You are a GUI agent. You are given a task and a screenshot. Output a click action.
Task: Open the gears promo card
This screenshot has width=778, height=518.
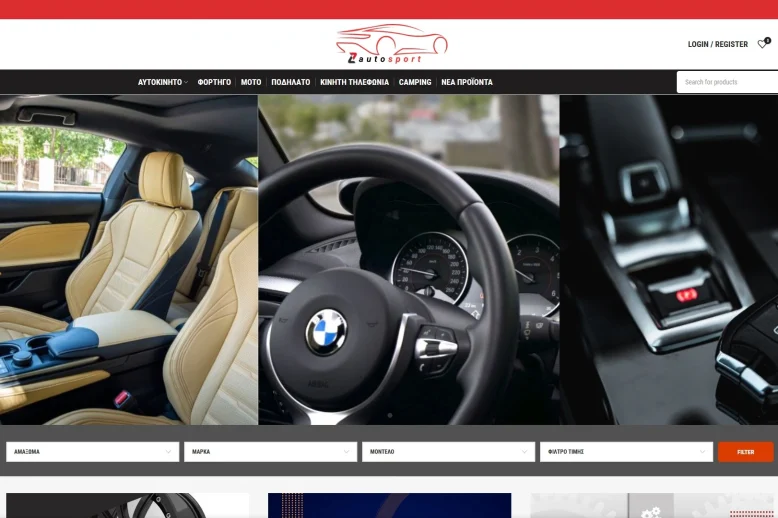tap(652, 506)
